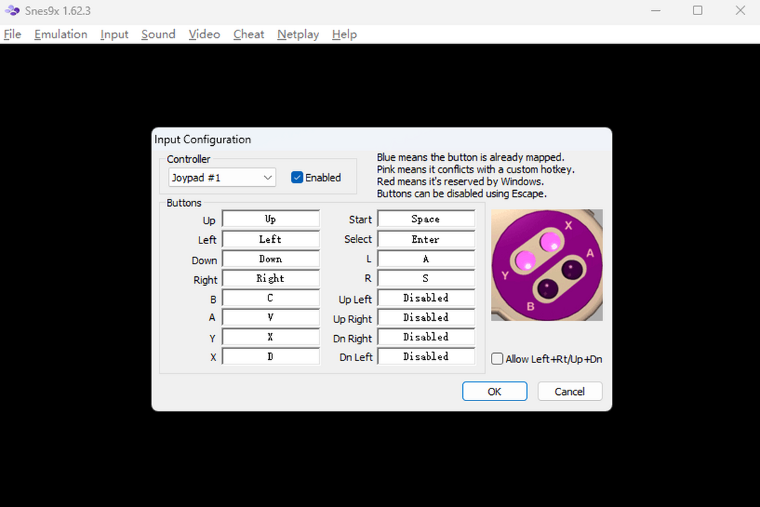Screen dimensions: 760x507
Task: Click the pink X button on controller image
Action: 550,241
